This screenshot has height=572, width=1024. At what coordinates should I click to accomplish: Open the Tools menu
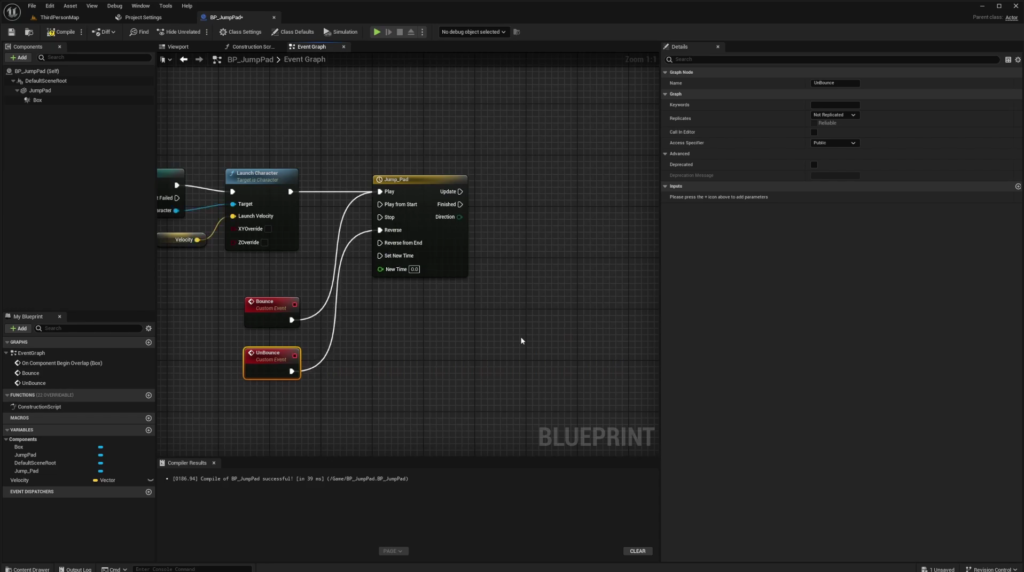[x=166, y=6]
